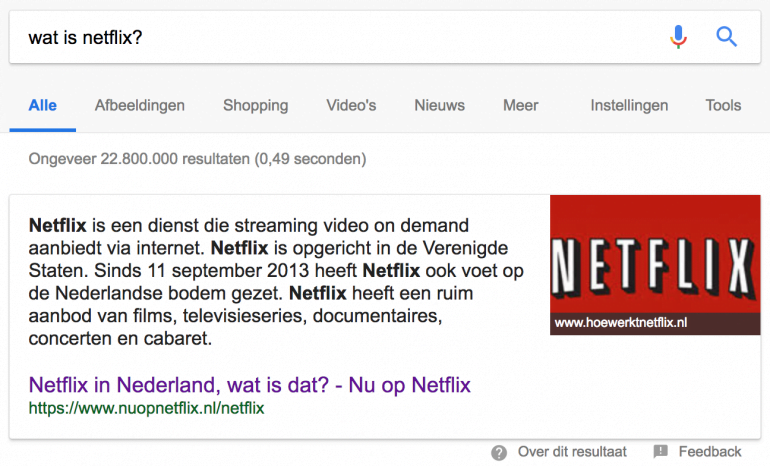The height and width of the screenshot is (466, 770).
Task: Click the Feedback text link
Action: pos(710,453)
